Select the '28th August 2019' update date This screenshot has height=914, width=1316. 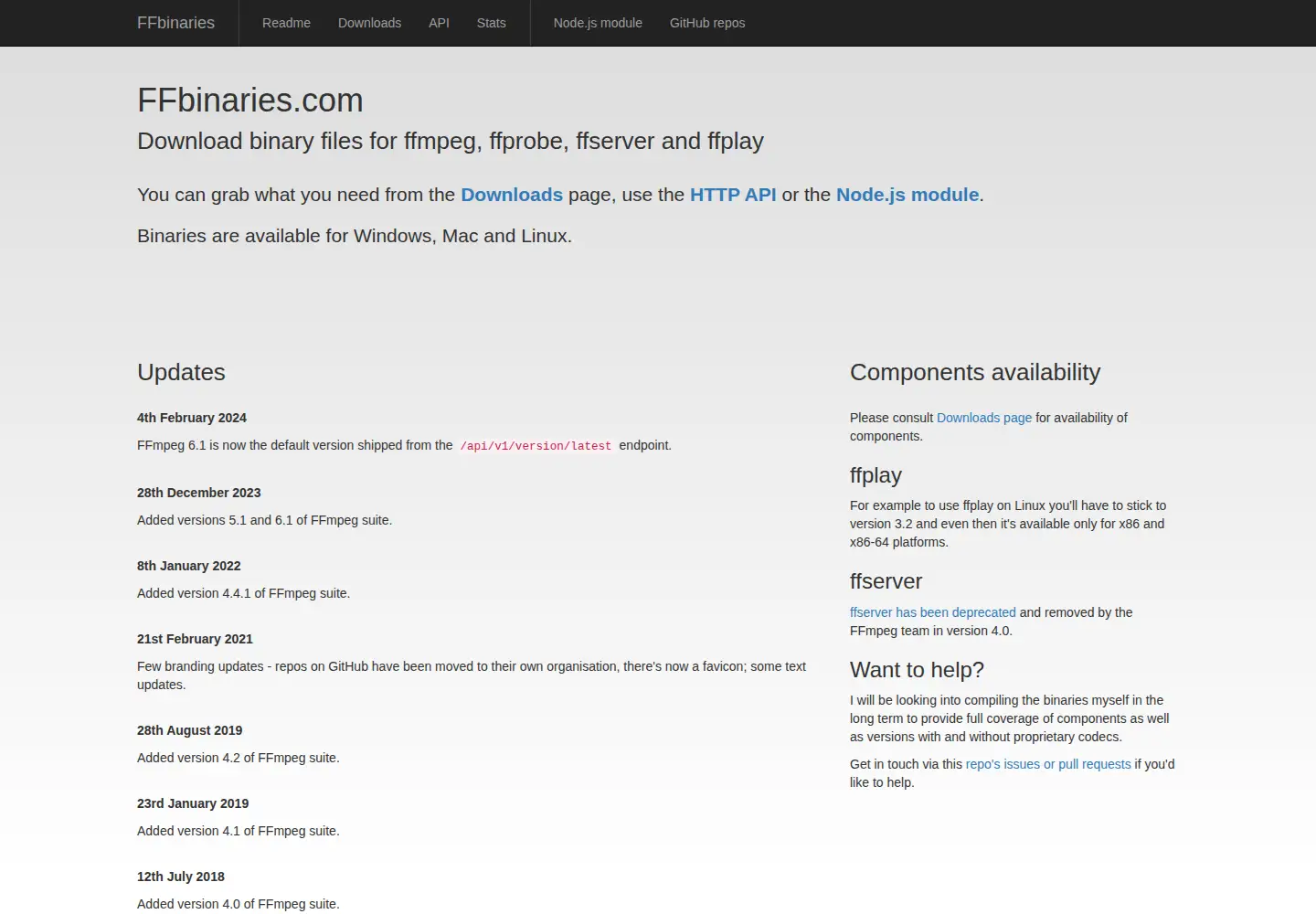point(190,730)
